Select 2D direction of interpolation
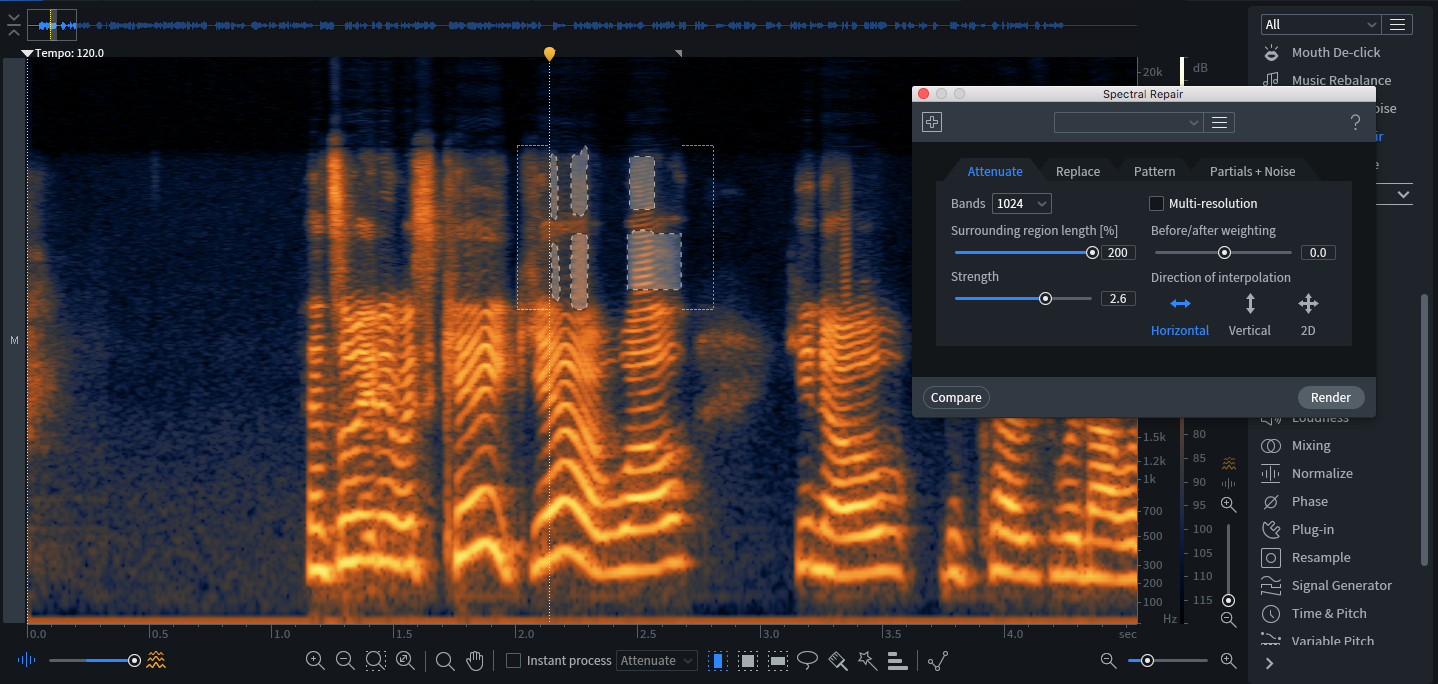The image size is (1438, 684). click(x=1308, y=315)
